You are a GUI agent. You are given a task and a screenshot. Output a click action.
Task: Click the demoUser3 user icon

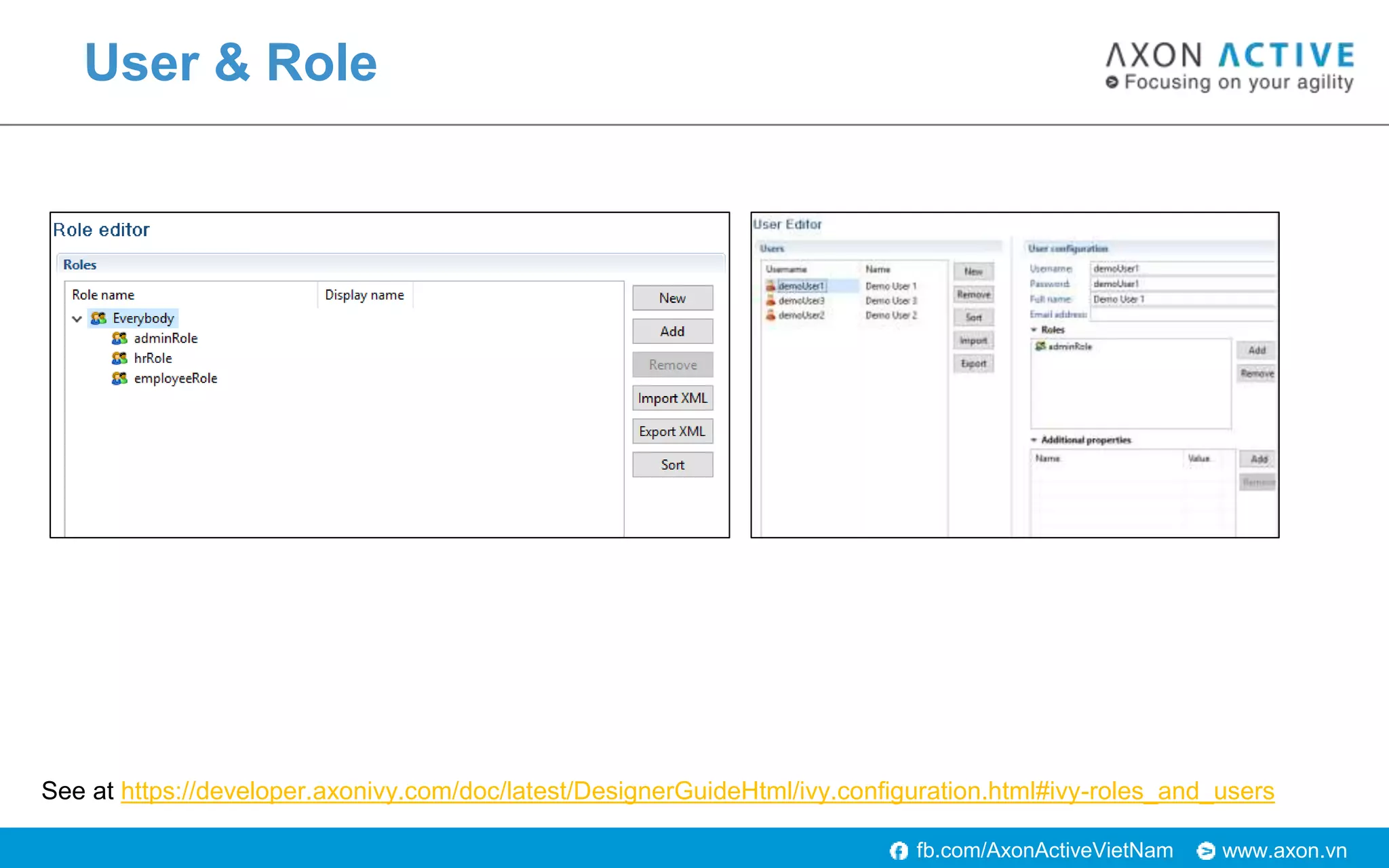[770, 300]
